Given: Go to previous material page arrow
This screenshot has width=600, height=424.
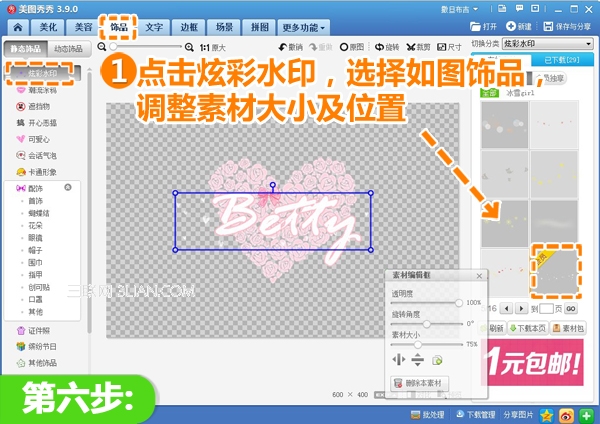Looking at the screenshot, I should [x=506, y=308].
